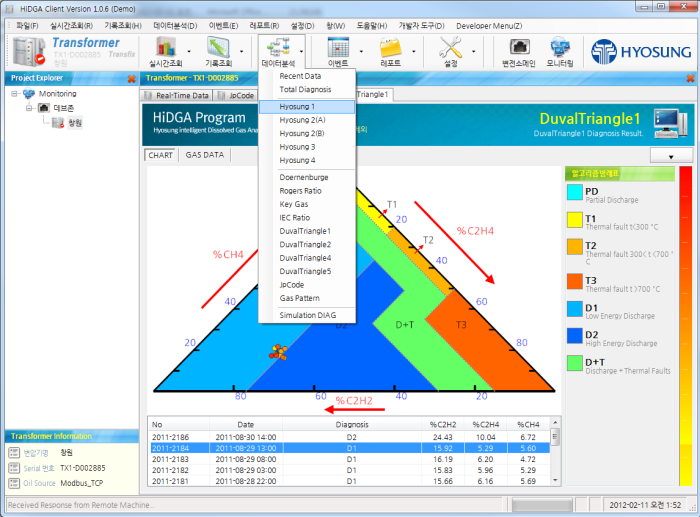
Task: Switch to the Real-Time Data tab
Action: (177, 95)
